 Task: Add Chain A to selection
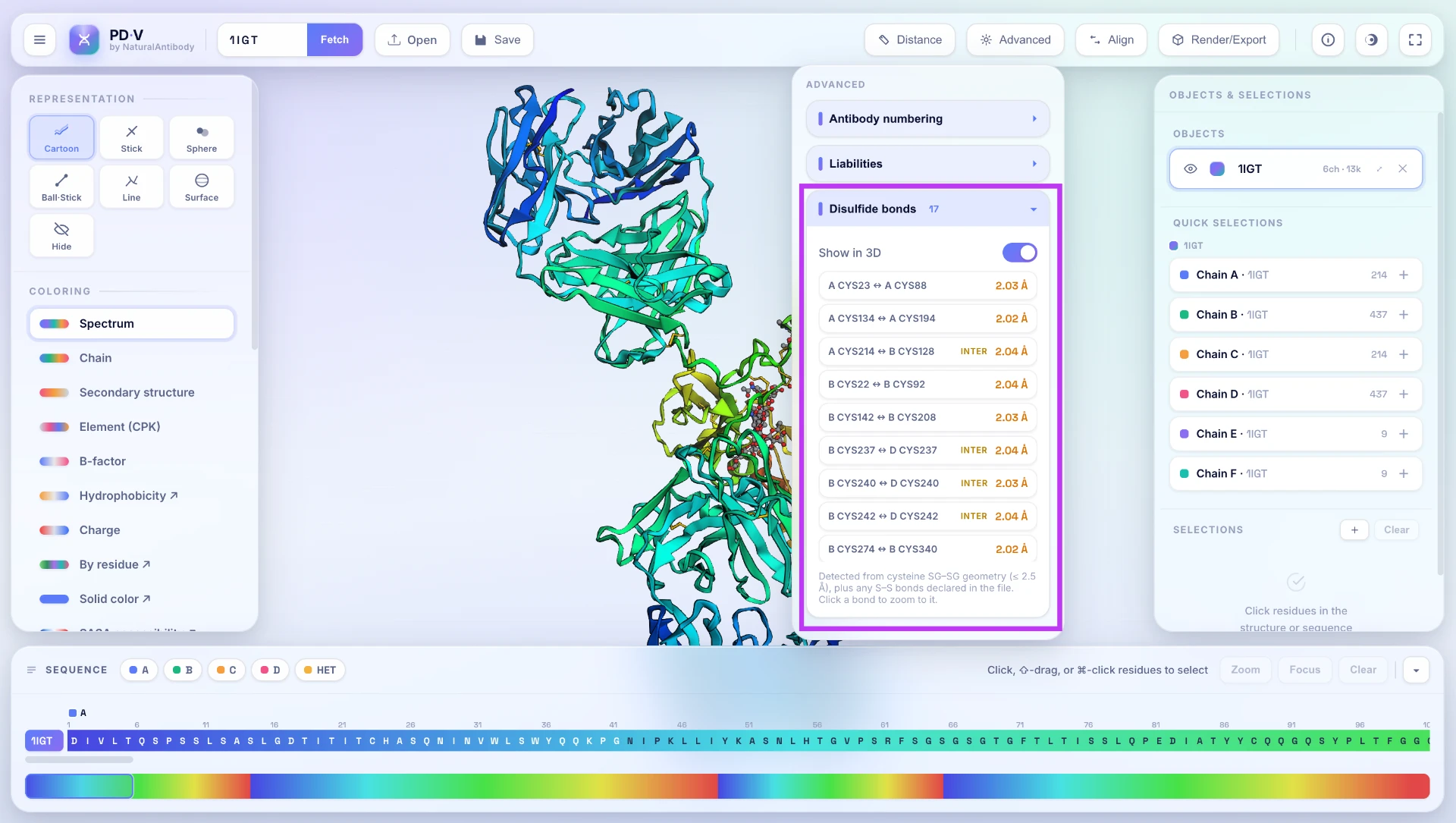pos(1404,275)
